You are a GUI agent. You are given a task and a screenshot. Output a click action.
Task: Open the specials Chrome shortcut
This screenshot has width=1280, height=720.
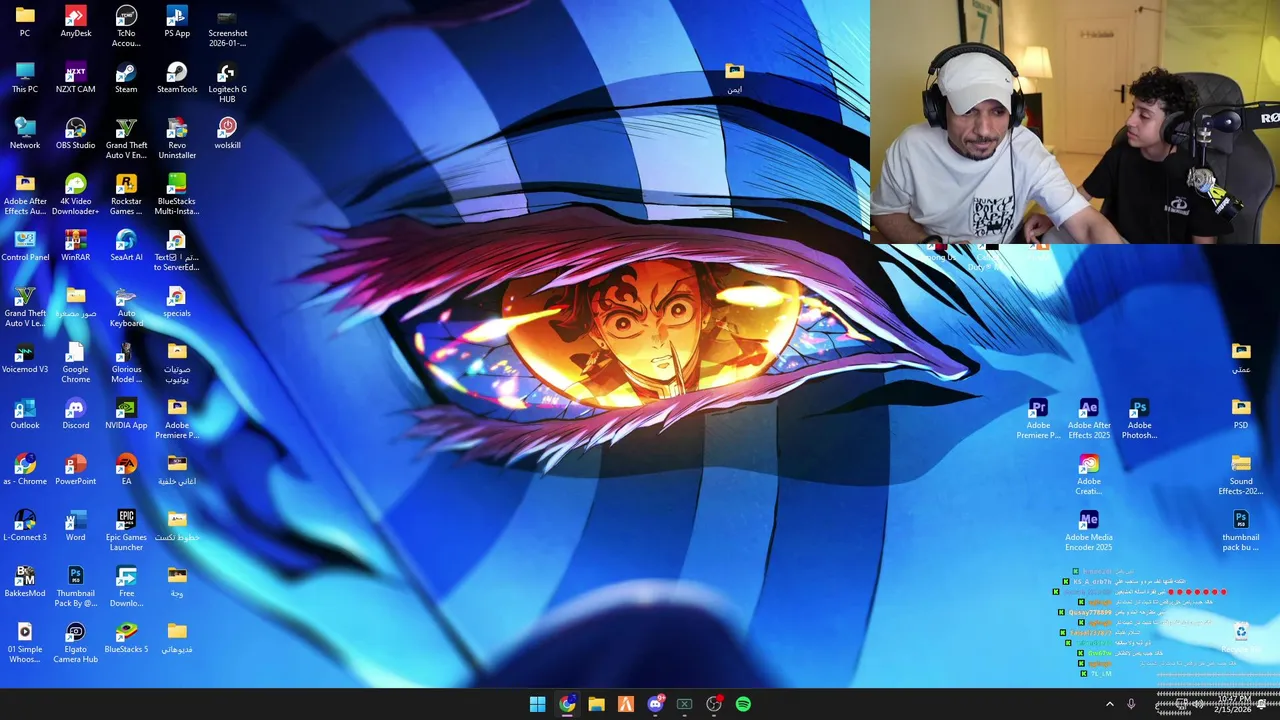click(x=177, y=302)
